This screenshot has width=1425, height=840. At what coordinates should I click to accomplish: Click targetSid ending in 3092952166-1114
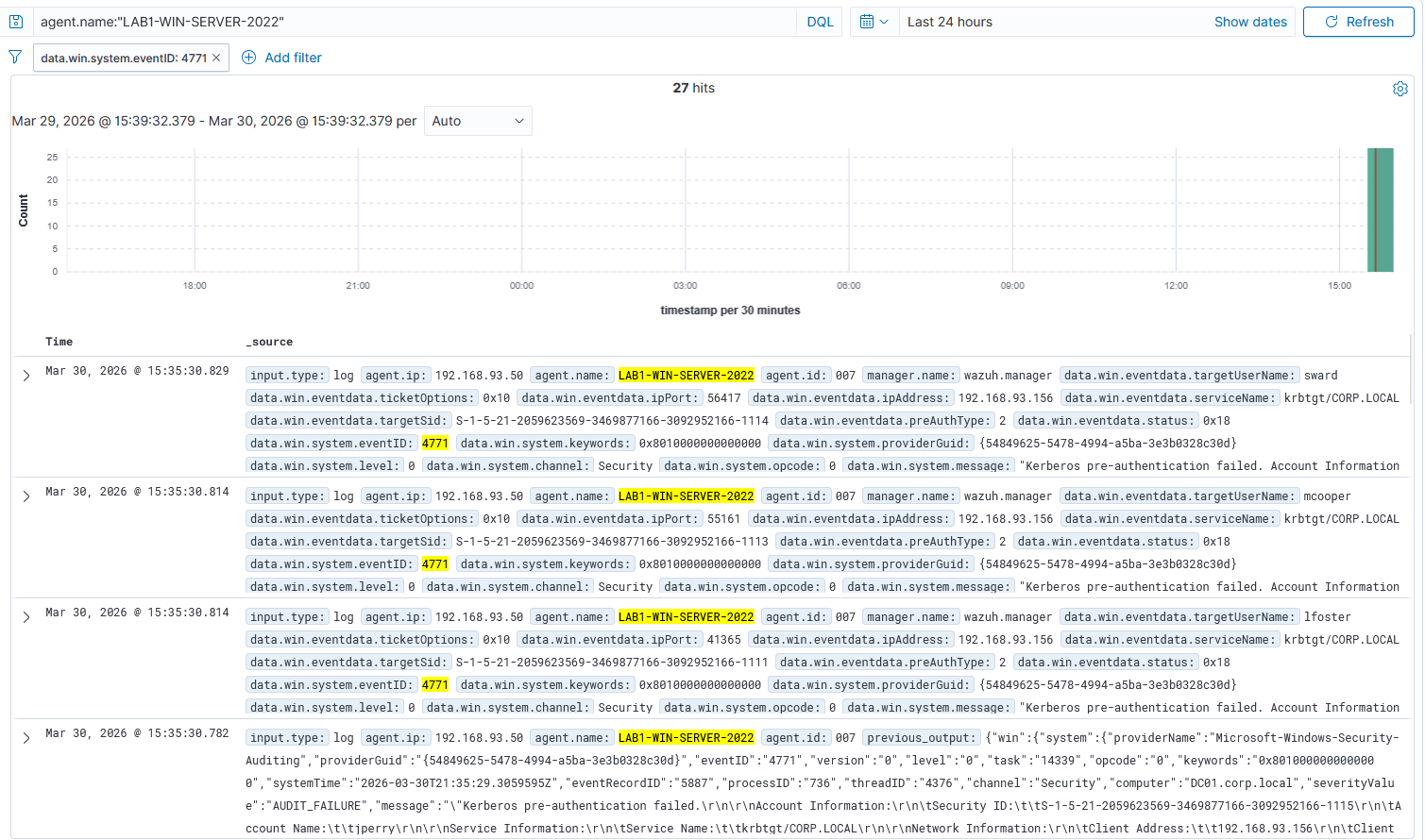tap(612, 421)
